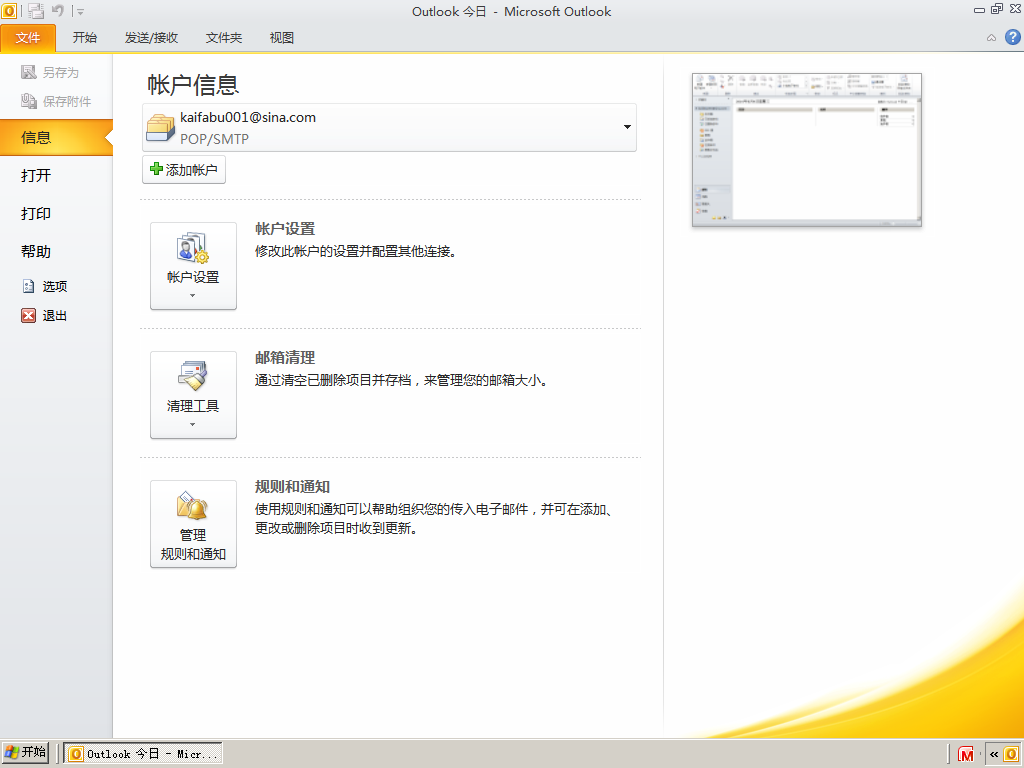Click the 帐户信息 heading text
The image size is (1024, 768).
pyautogui.click(x=193, y=85)
